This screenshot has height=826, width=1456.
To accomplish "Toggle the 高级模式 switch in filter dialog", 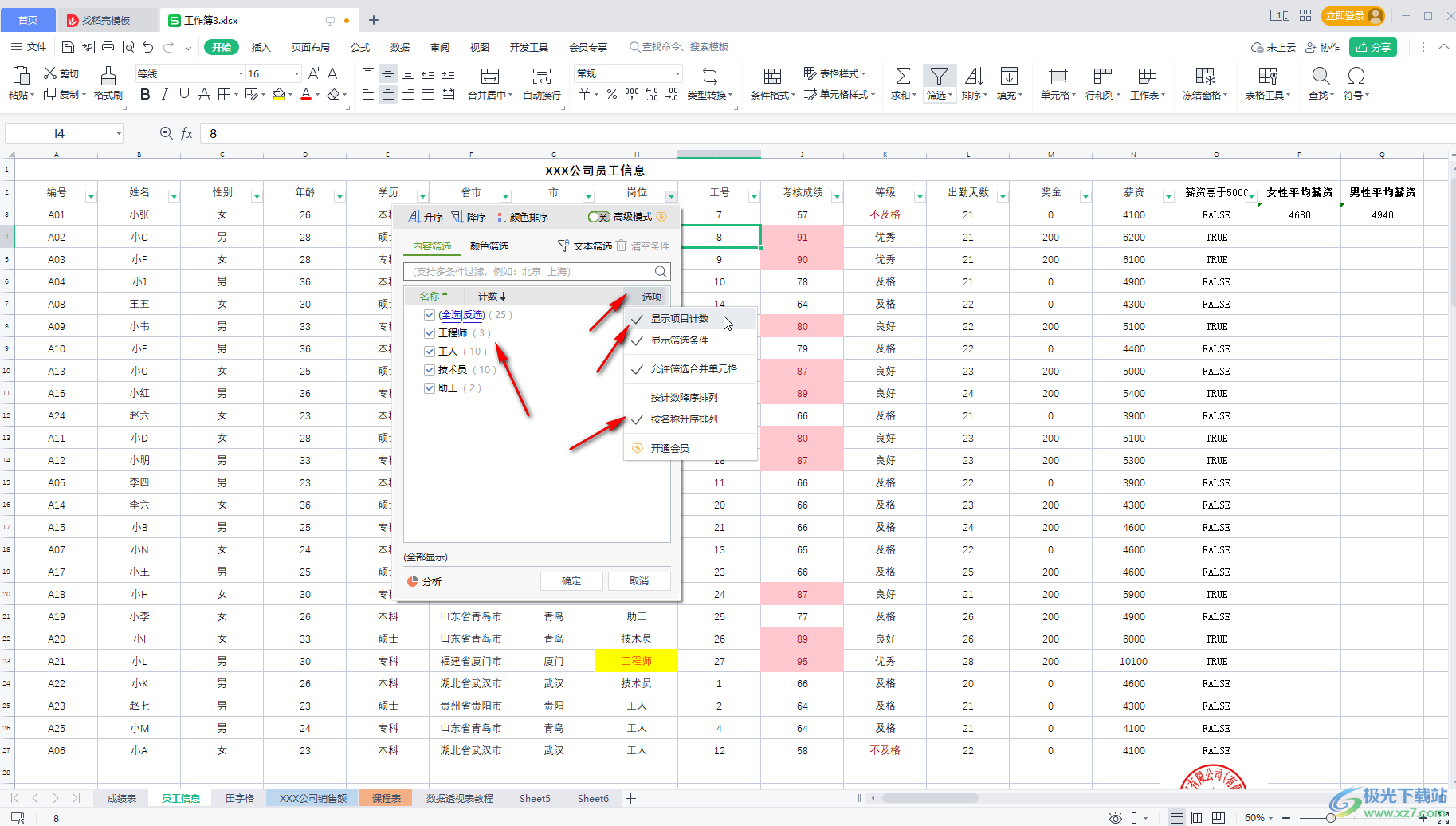I will pyautogui.click(x=598, y=216).
